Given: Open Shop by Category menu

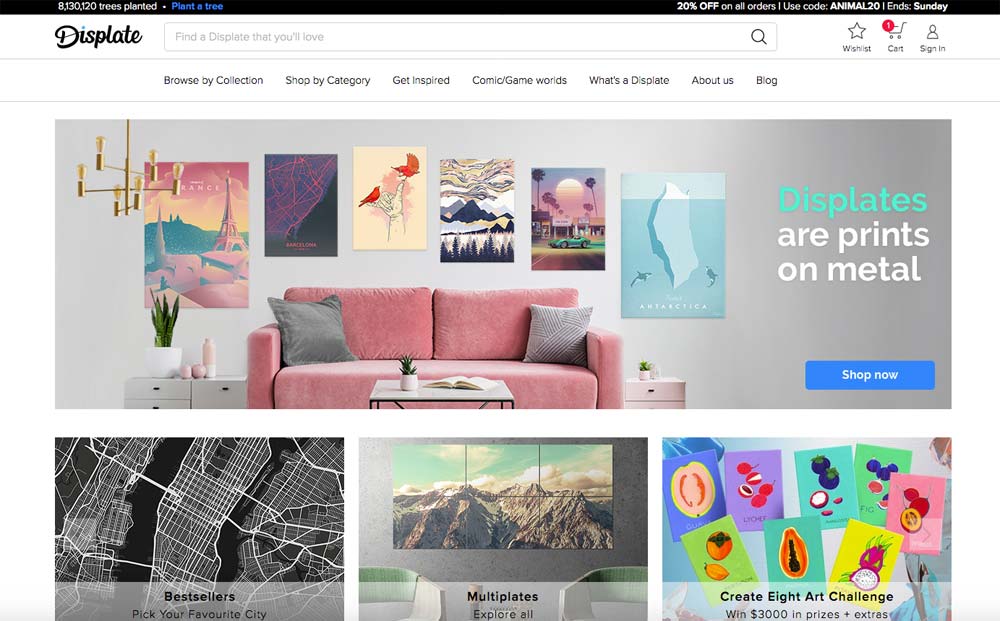Looking at the screenshot, I should point(328,80).
